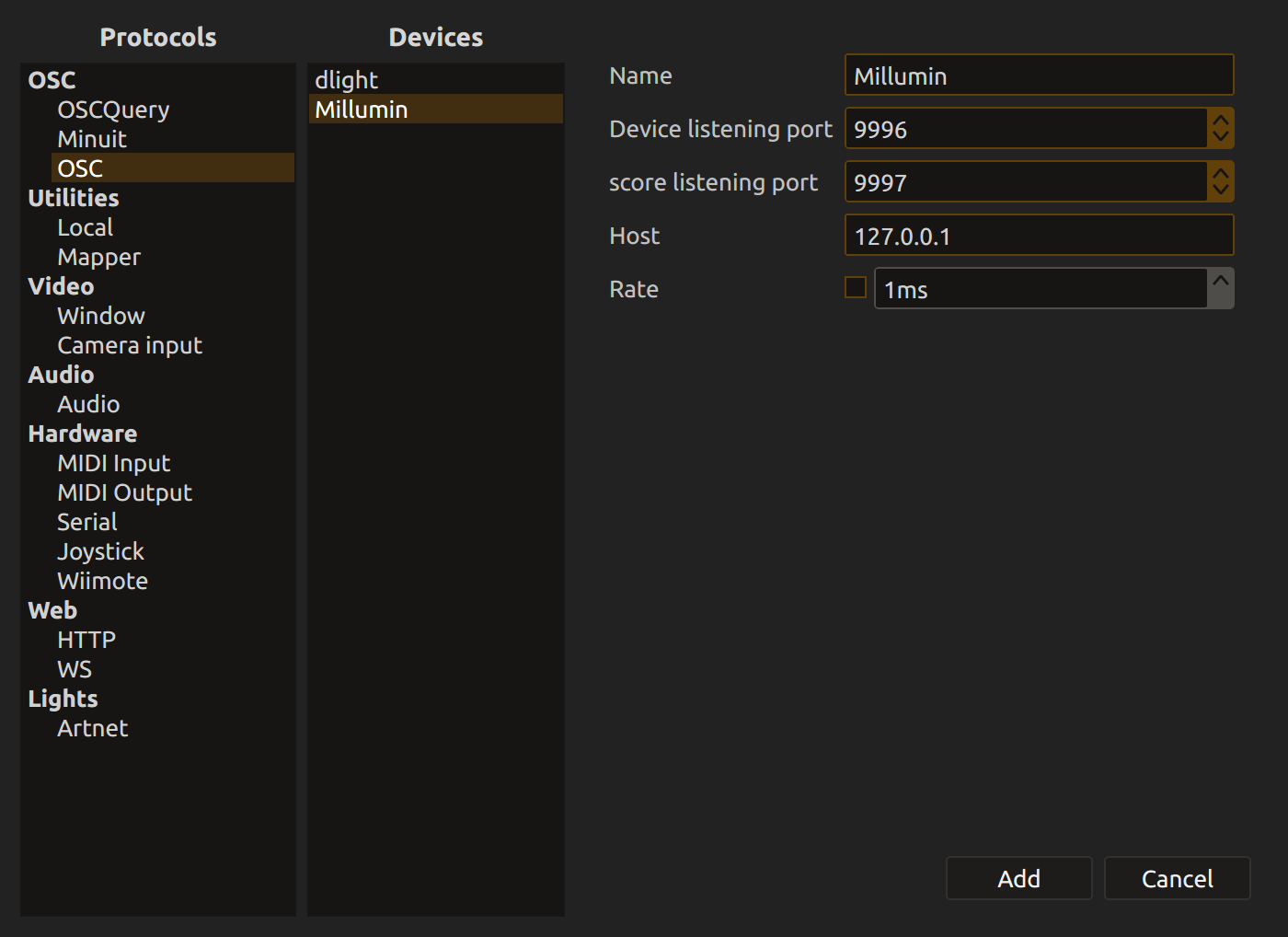Image resolution: width=1288 pixels, height=937 pixels.
Task: Select the OSCQuery protocol
Action: 113,110
